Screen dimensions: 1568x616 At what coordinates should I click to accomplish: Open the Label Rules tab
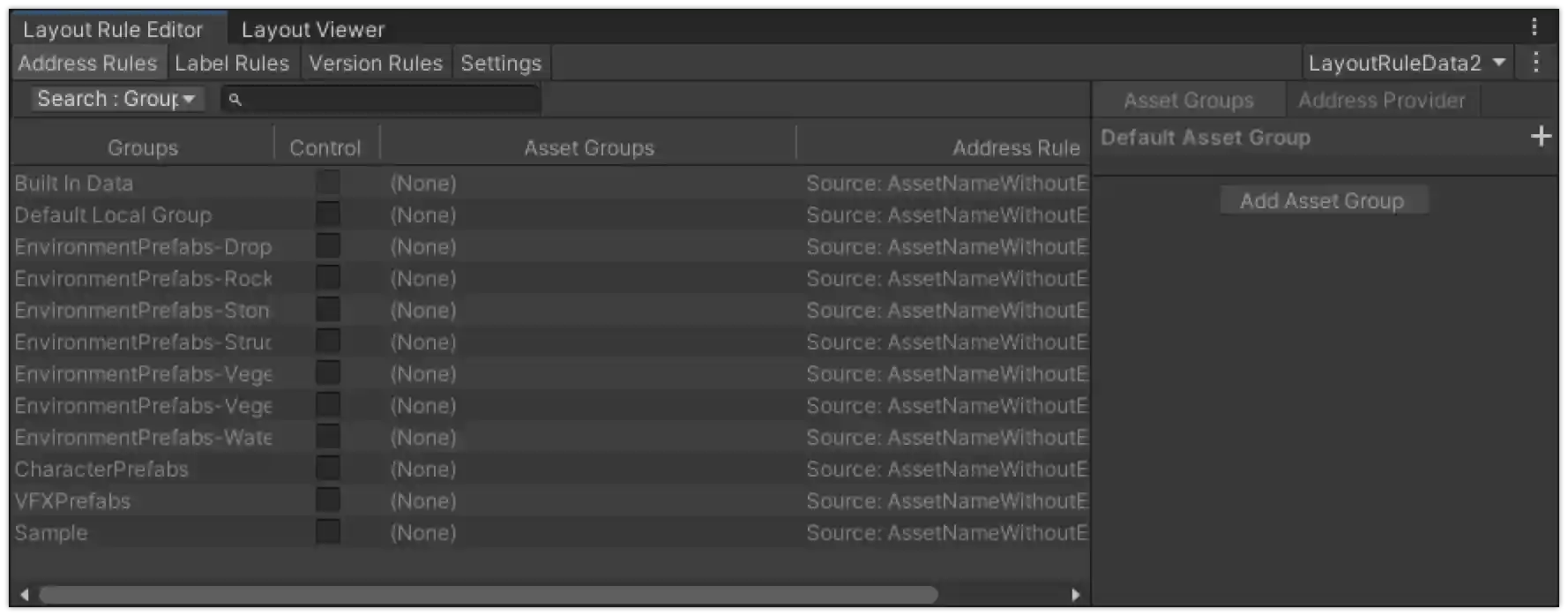pyautogui.click(x=232, y=62)
